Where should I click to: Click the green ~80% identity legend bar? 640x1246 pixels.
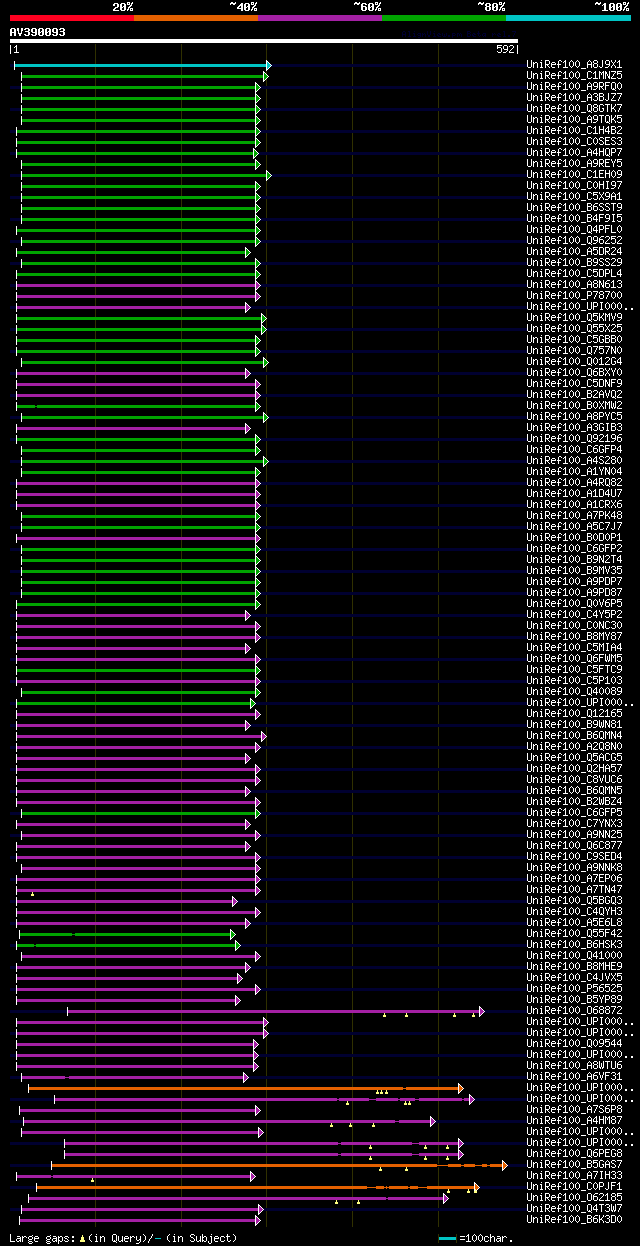[x=443, y=18]
